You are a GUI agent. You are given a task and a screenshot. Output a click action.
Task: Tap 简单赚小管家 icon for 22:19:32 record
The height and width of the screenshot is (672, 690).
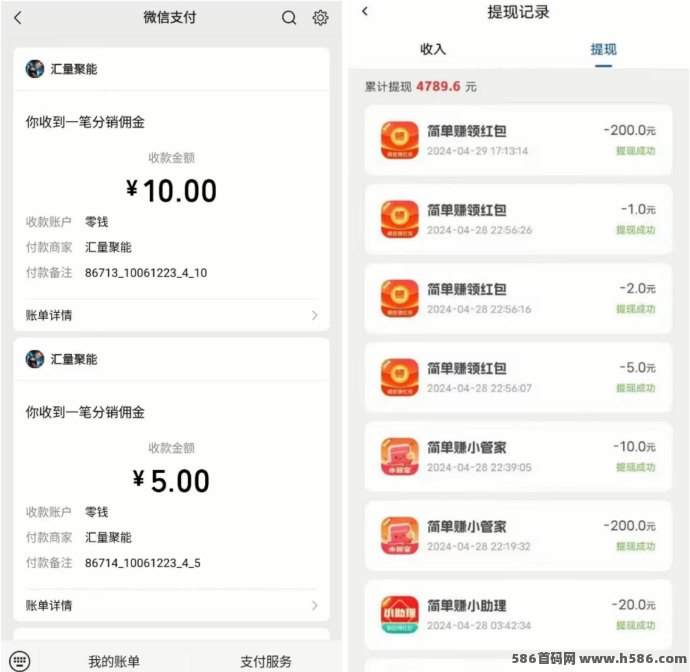[400, 536]
